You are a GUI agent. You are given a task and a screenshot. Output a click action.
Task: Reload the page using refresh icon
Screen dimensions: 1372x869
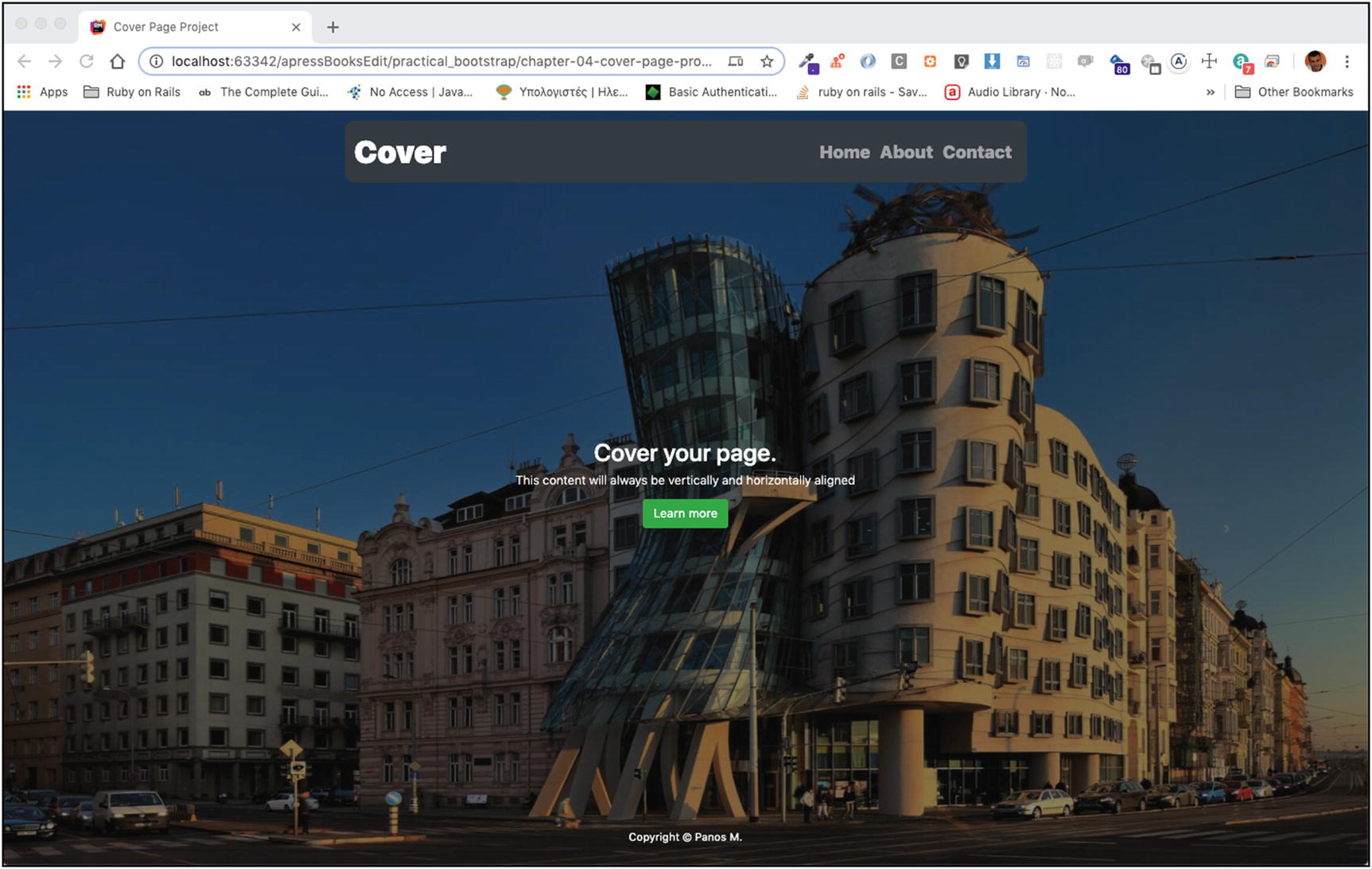(87, 61)
